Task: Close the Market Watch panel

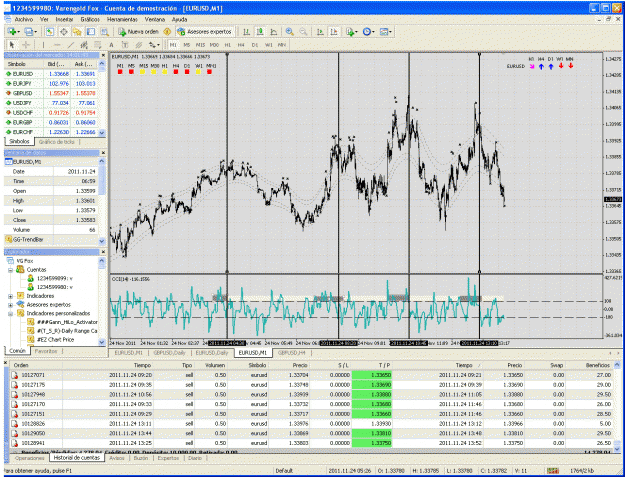Action: [103, 55]
